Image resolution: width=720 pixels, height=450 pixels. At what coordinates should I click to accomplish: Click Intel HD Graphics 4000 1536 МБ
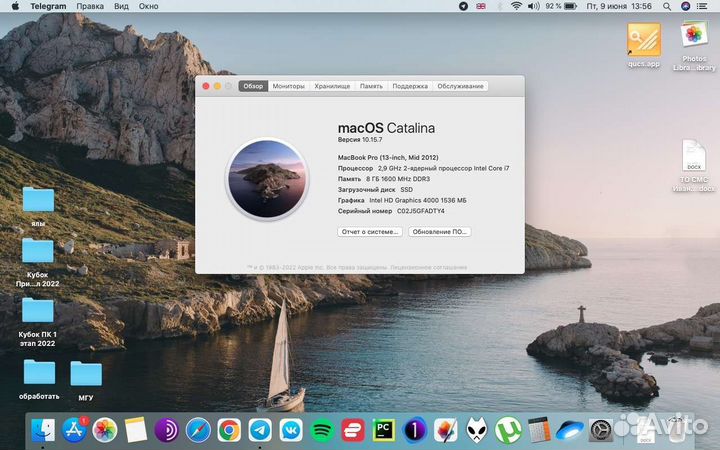(x=418, y=200)
